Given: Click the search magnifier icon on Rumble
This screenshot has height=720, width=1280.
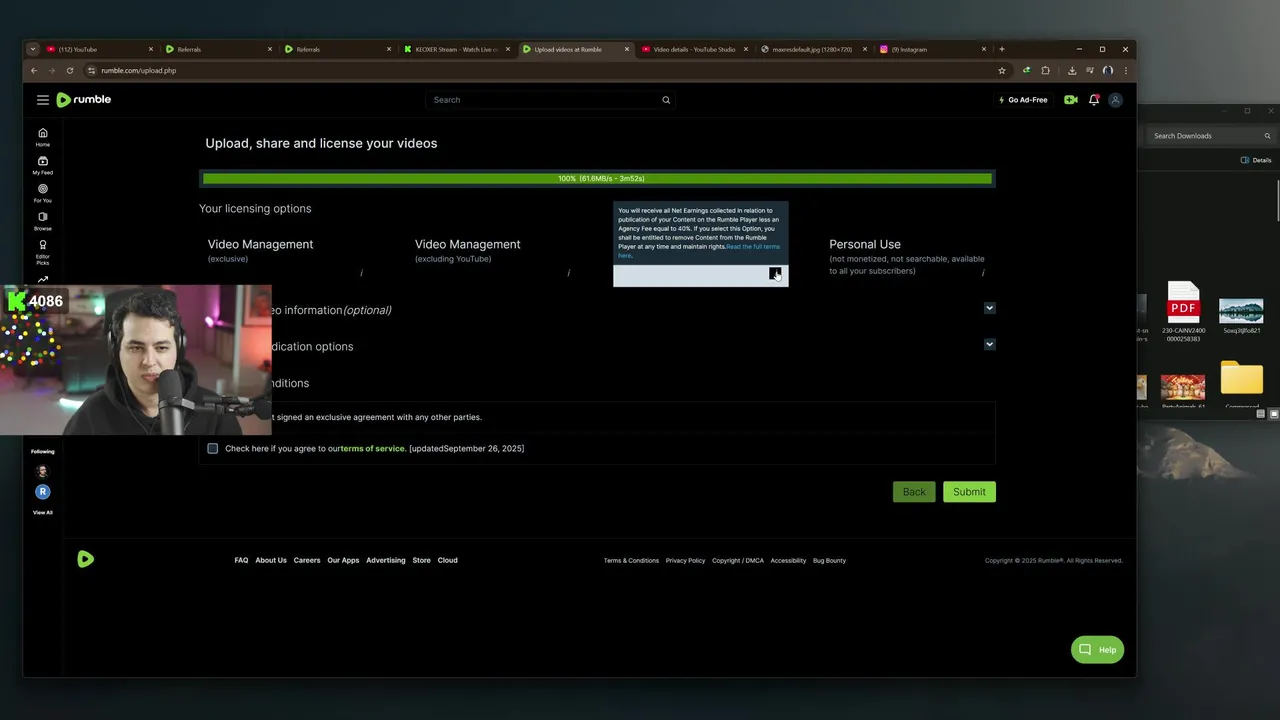Looking at the screenshot, I should (x=666, y=100).
